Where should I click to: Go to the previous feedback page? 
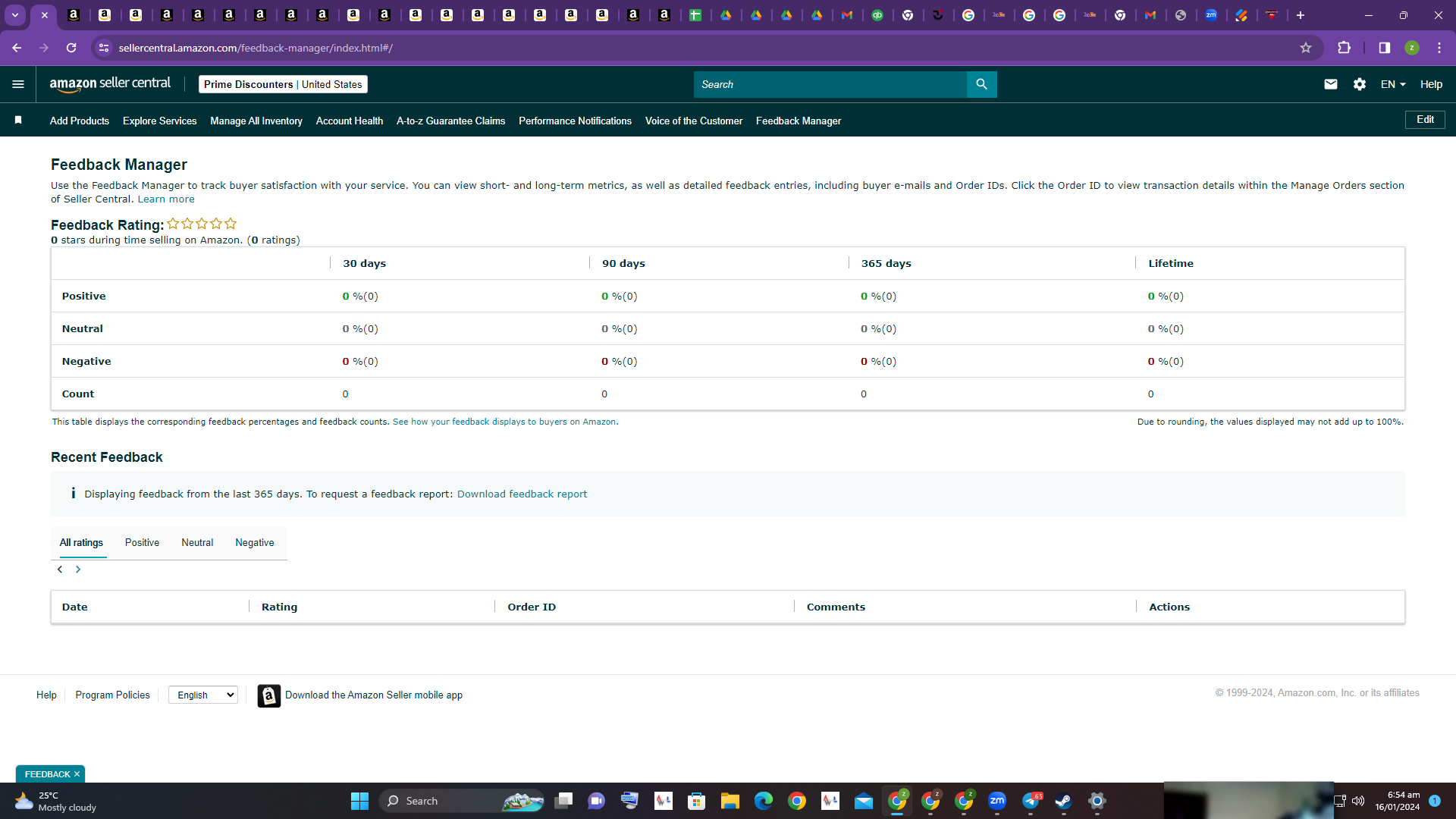pyautogui.click(x=60, y=570)
